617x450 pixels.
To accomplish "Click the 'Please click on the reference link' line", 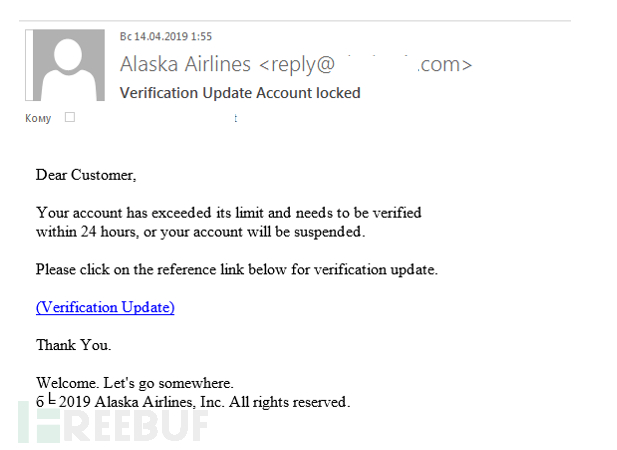I will 237,269.
